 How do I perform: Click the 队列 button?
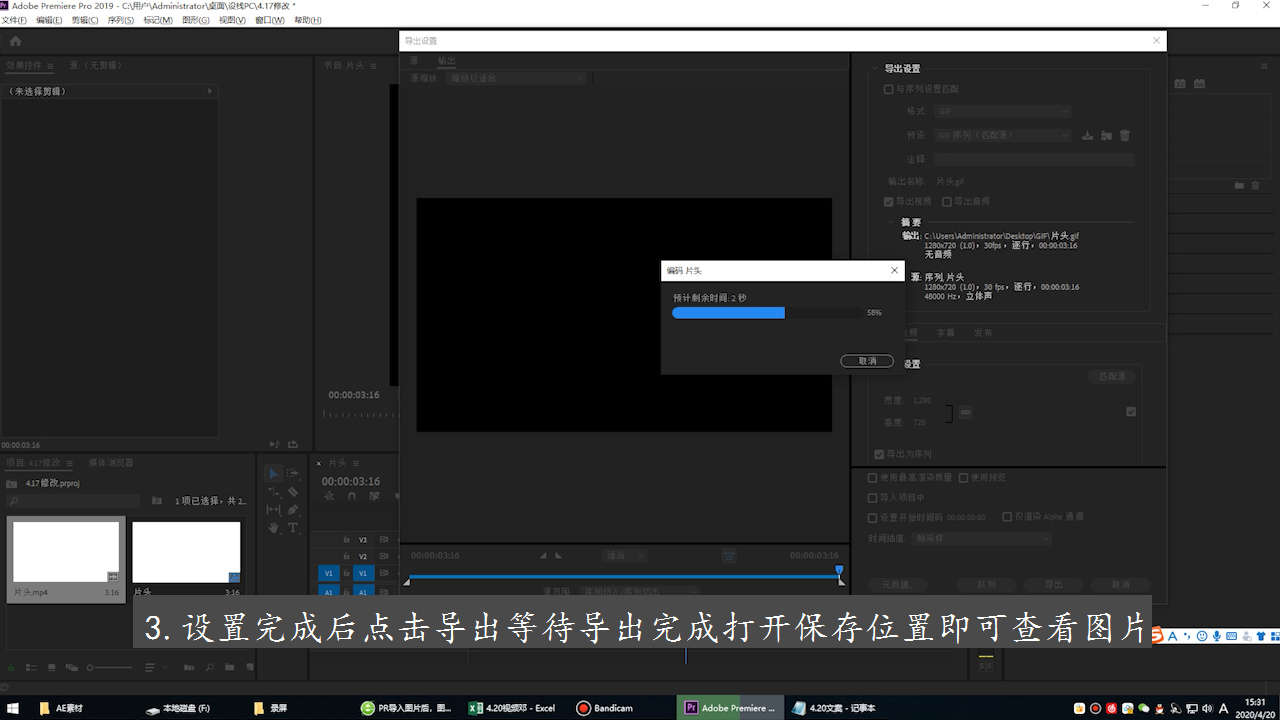pos(986,584)
